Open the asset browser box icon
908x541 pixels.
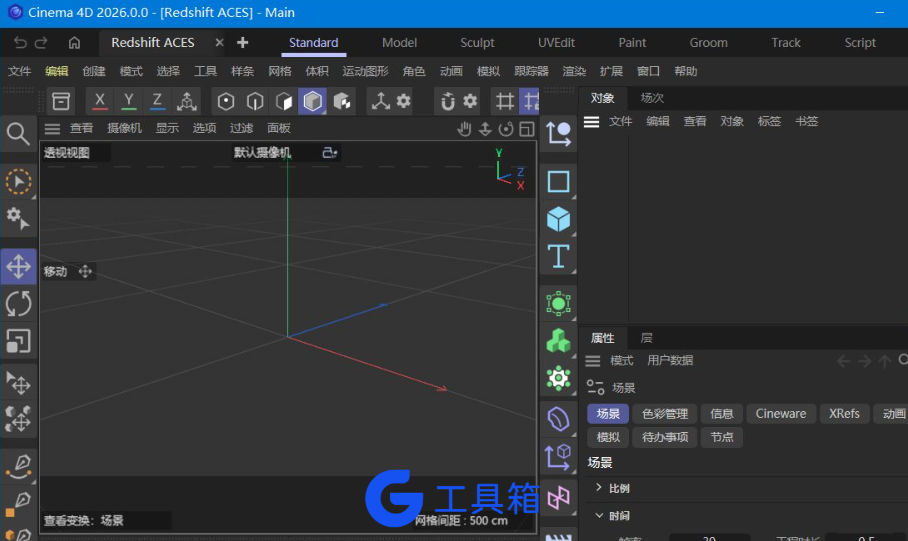(x=61, y=101)
